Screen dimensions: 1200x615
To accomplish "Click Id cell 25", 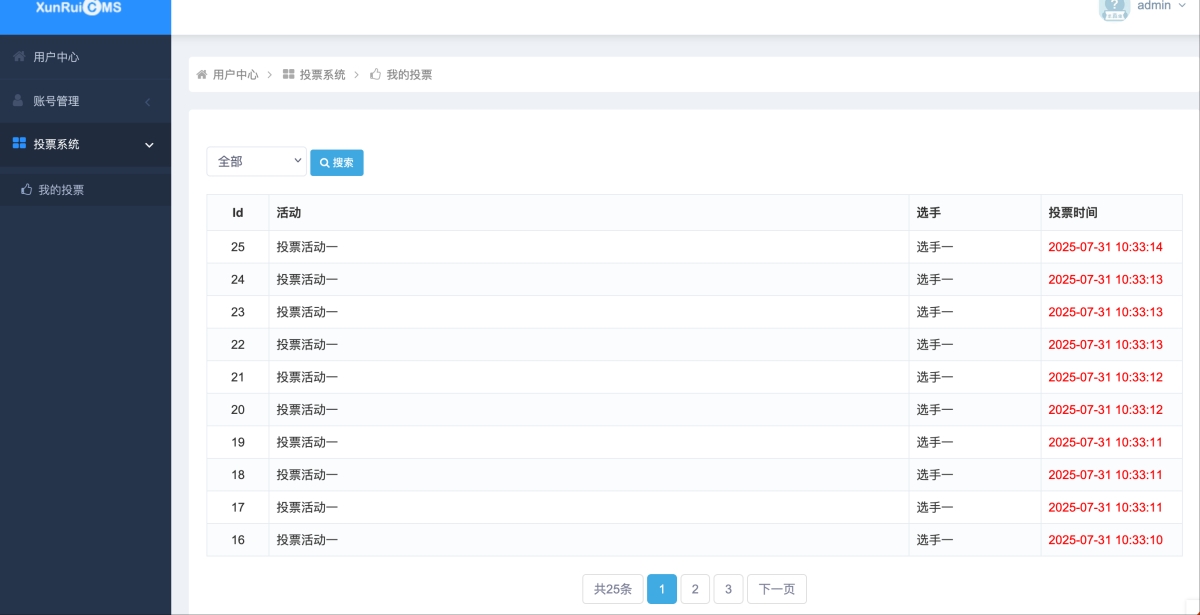I will (238, 247).
